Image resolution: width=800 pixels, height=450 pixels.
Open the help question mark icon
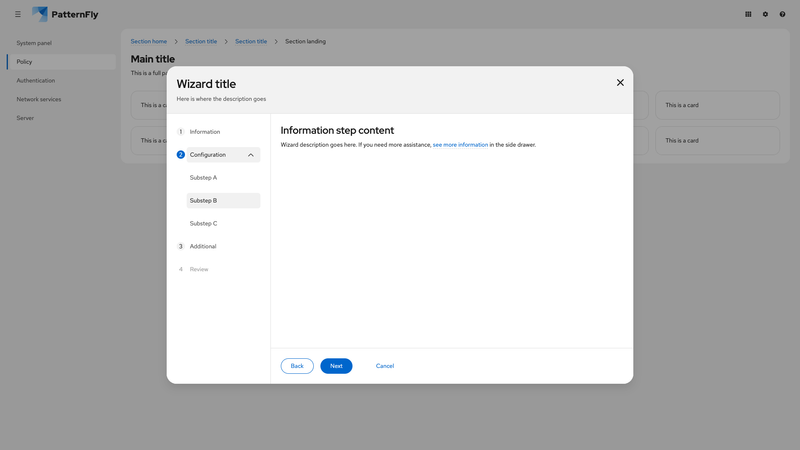tap(782, 14)
